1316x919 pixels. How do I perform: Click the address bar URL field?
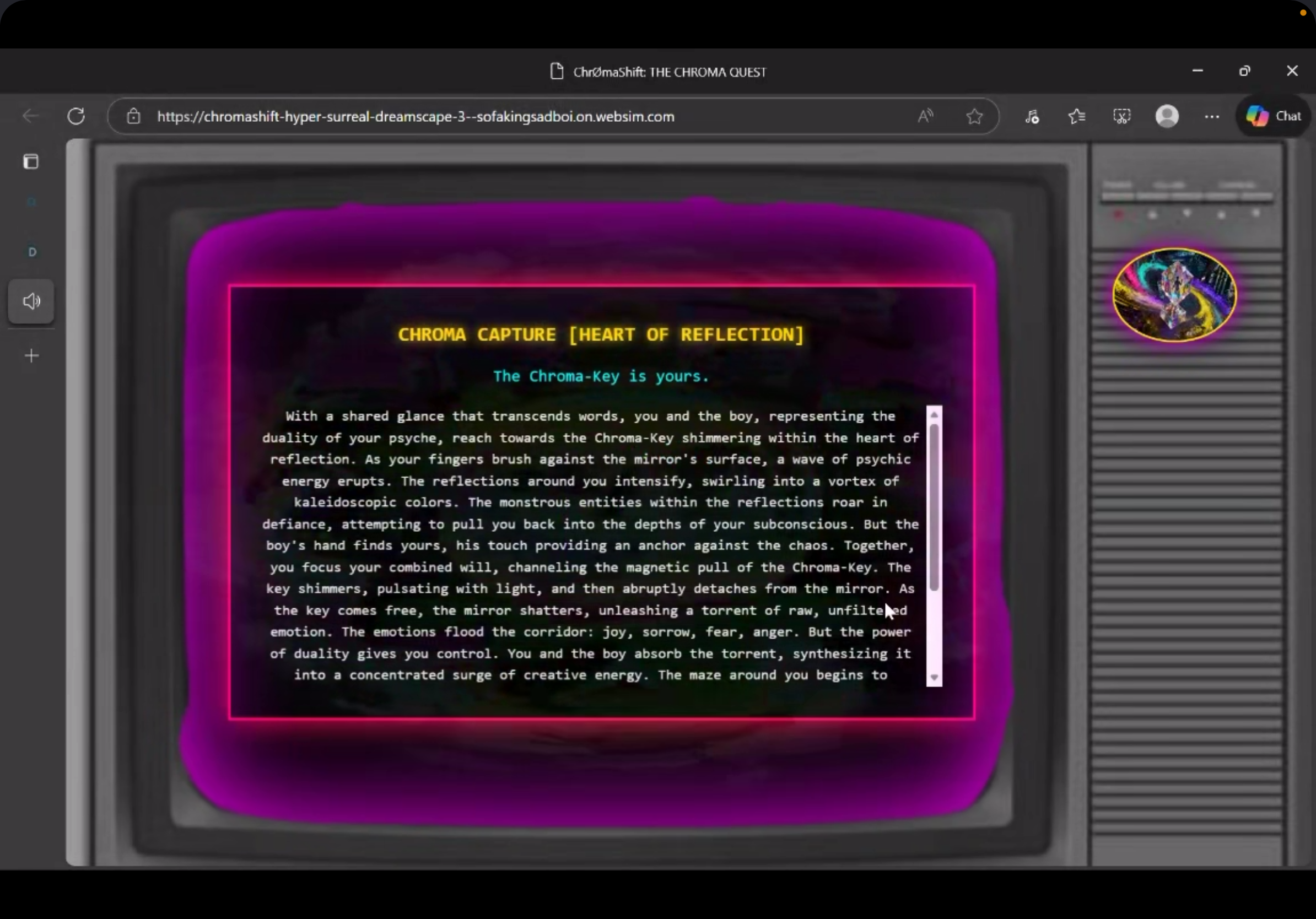[x=416, y=116]
